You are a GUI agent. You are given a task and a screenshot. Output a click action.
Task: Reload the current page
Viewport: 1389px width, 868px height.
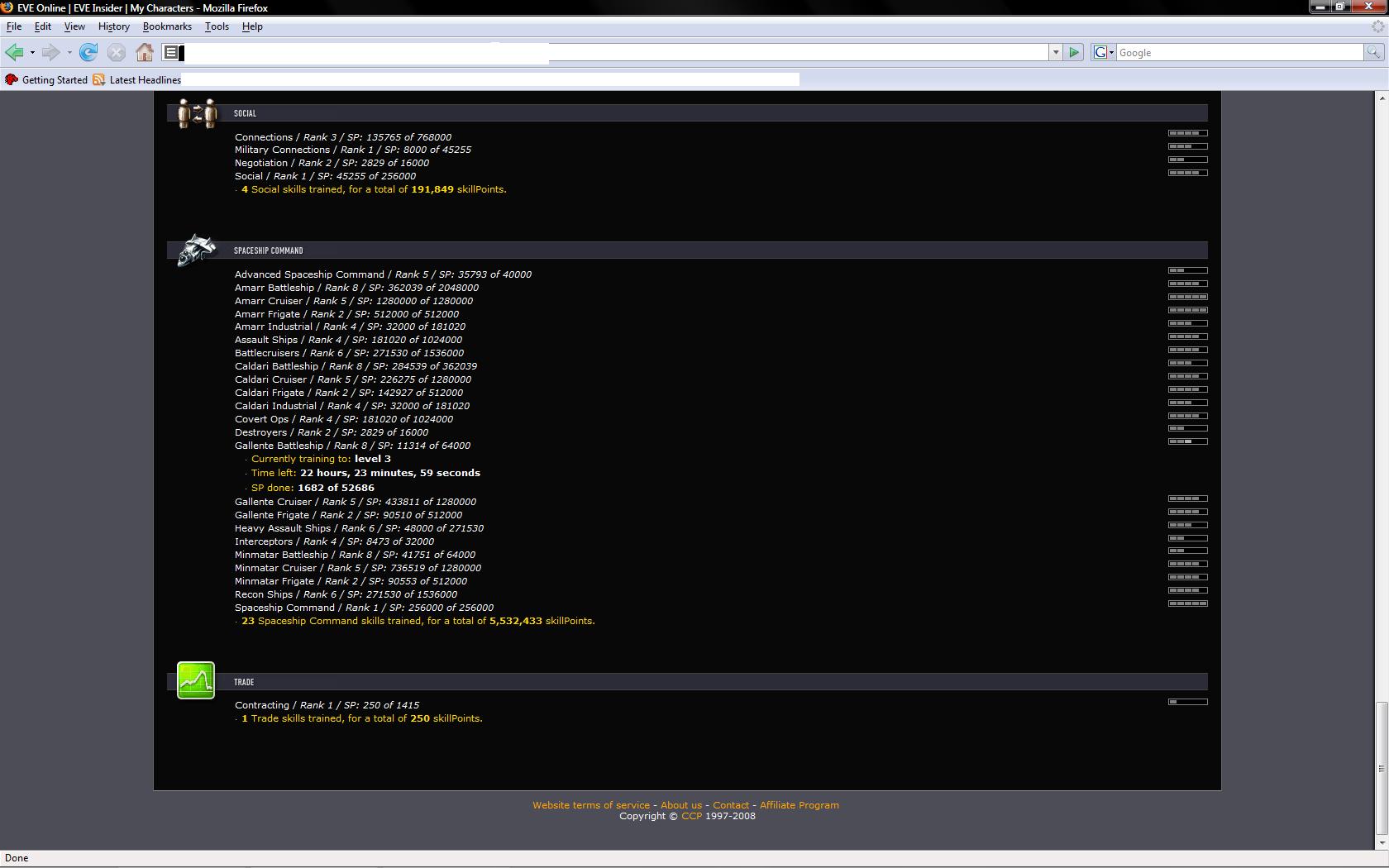[x=88, y=53]
